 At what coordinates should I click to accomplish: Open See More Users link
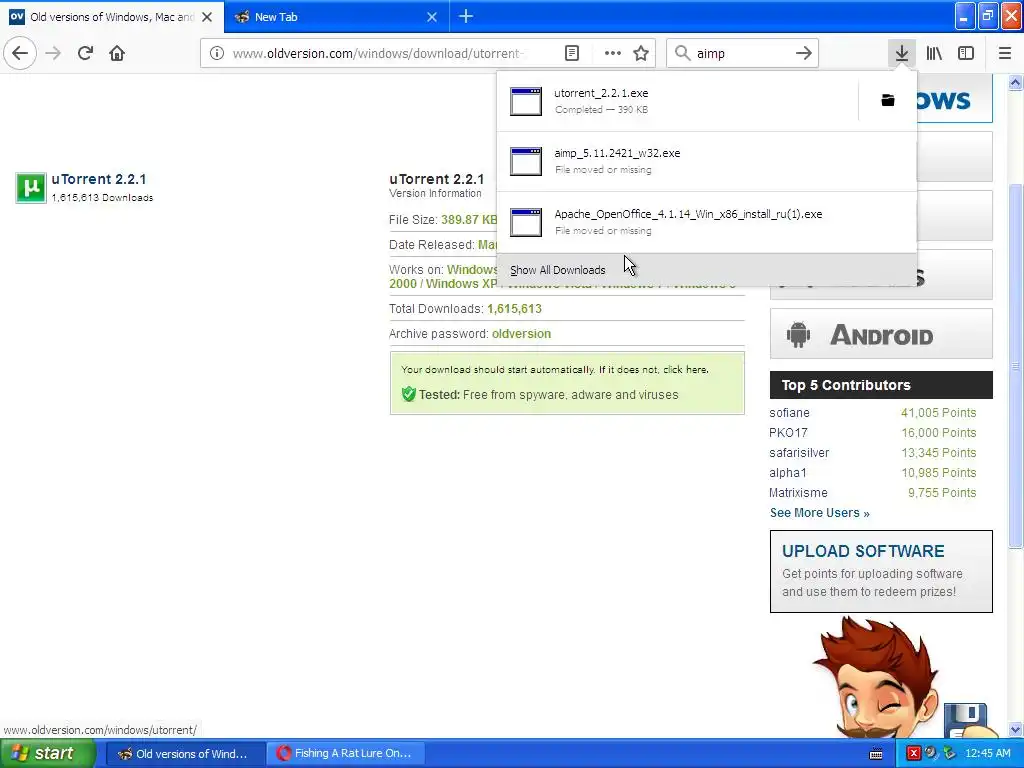point(819,513)
